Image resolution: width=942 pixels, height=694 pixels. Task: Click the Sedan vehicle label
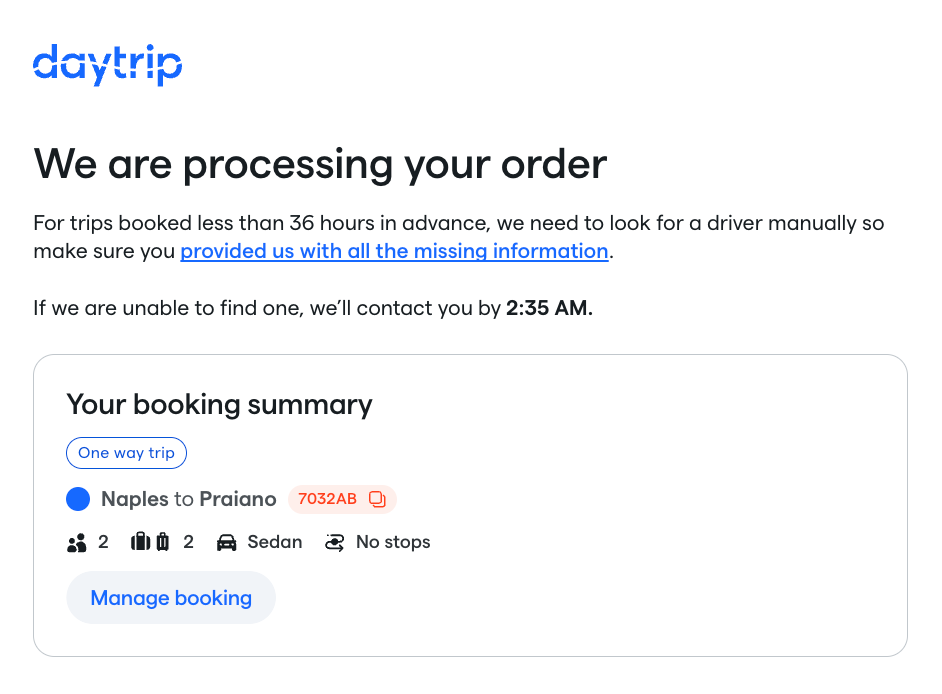click(x=275, y=542)
